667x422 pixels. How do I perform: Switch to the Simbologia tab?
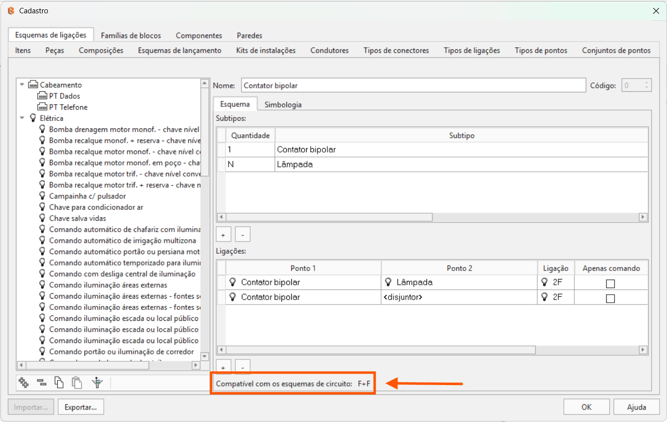point(283,104)
